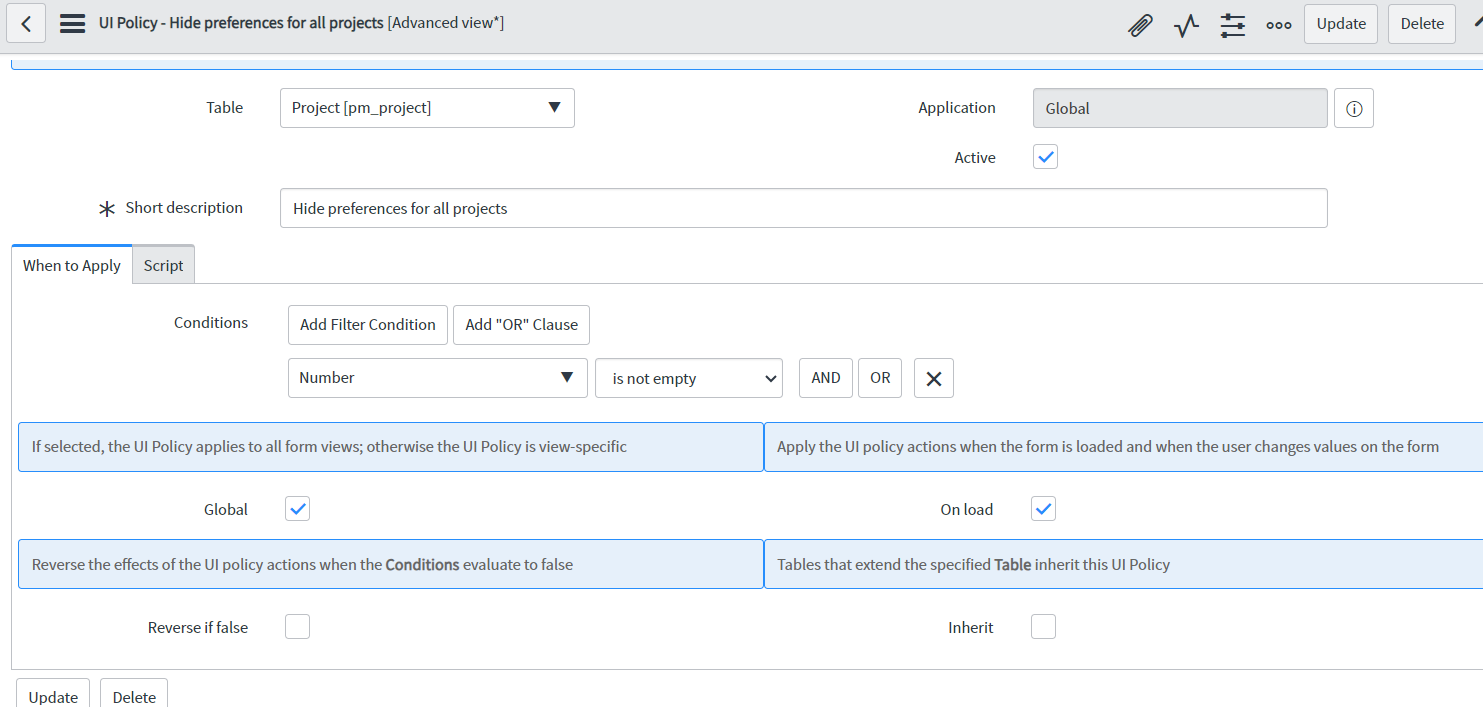Click the Add "OR" Clause button
The height and width of the screenshot is (707, 1483).
coord(521,324)
